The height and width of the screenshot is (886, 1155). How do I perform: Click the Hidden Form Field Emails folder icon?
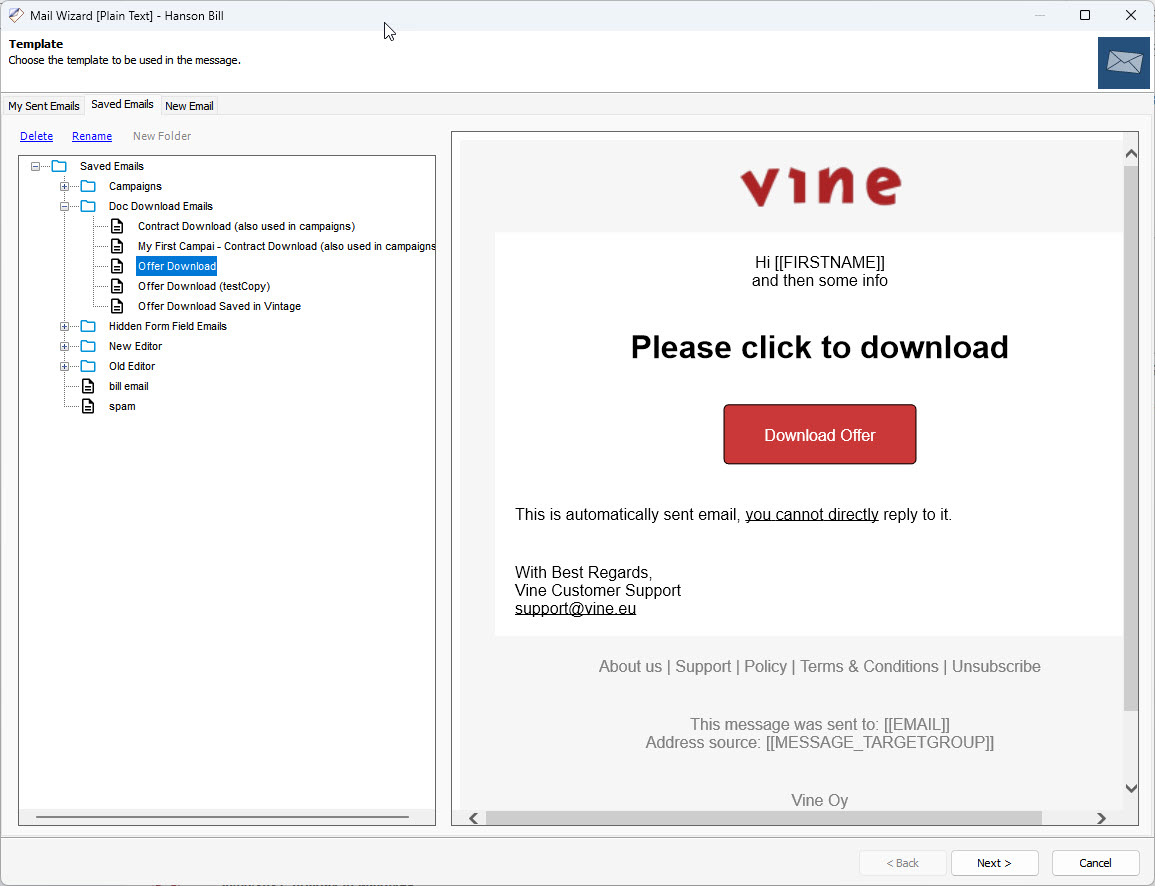[x=88, y=326]
